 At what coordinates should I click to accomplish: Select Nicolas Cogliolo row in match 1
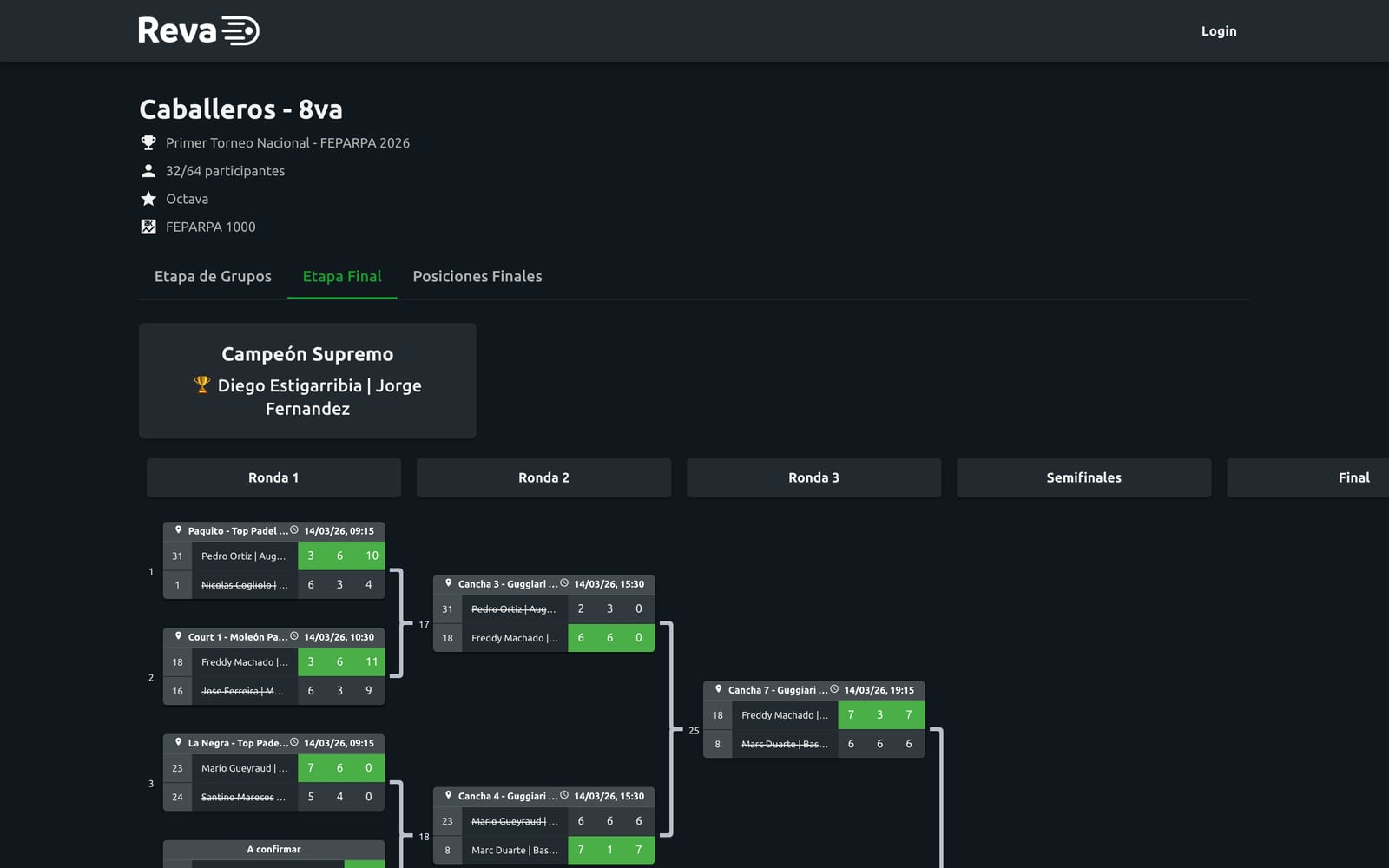click(273, 584)
